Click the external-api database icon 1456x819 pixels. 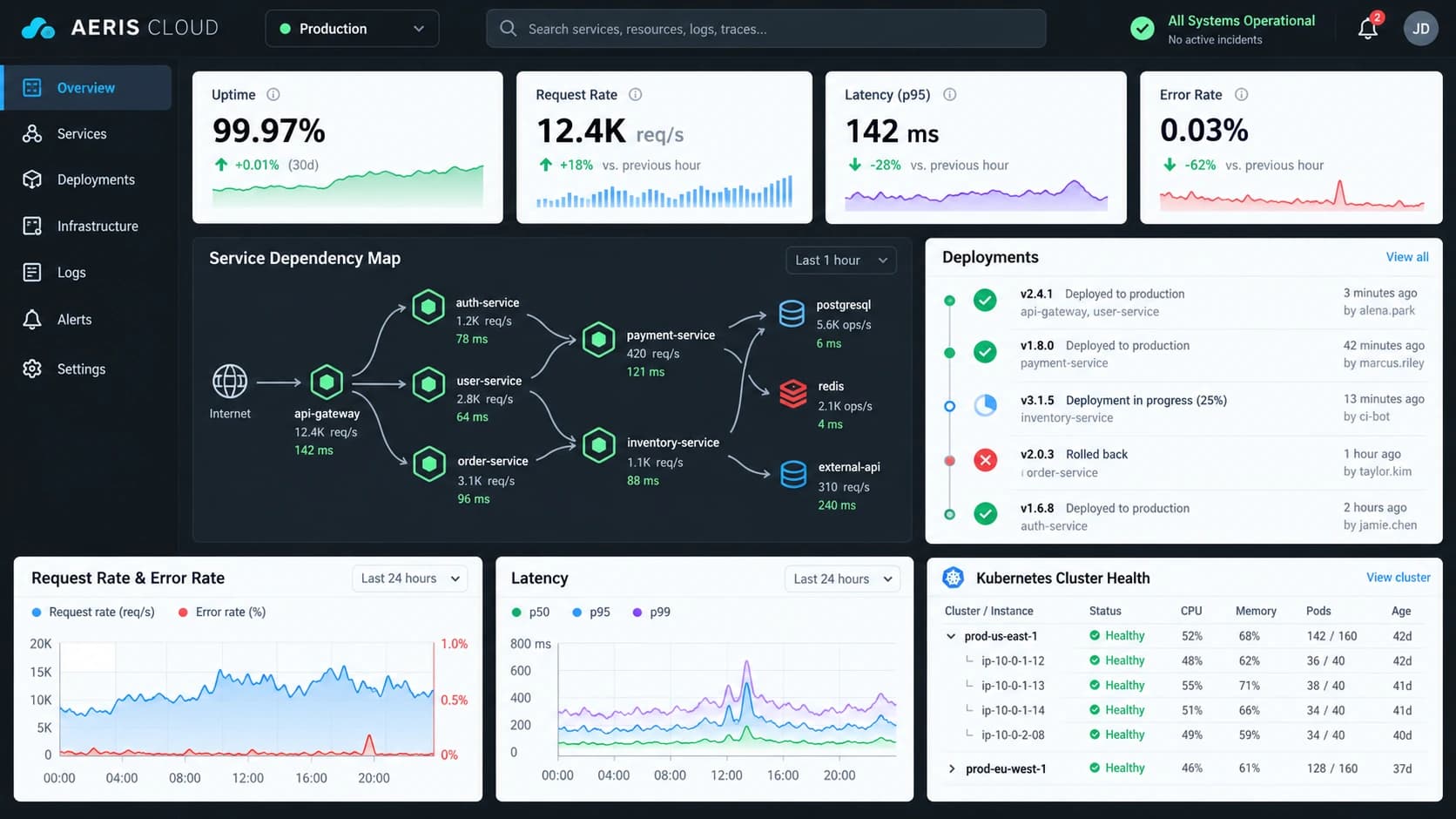point(793,475)
